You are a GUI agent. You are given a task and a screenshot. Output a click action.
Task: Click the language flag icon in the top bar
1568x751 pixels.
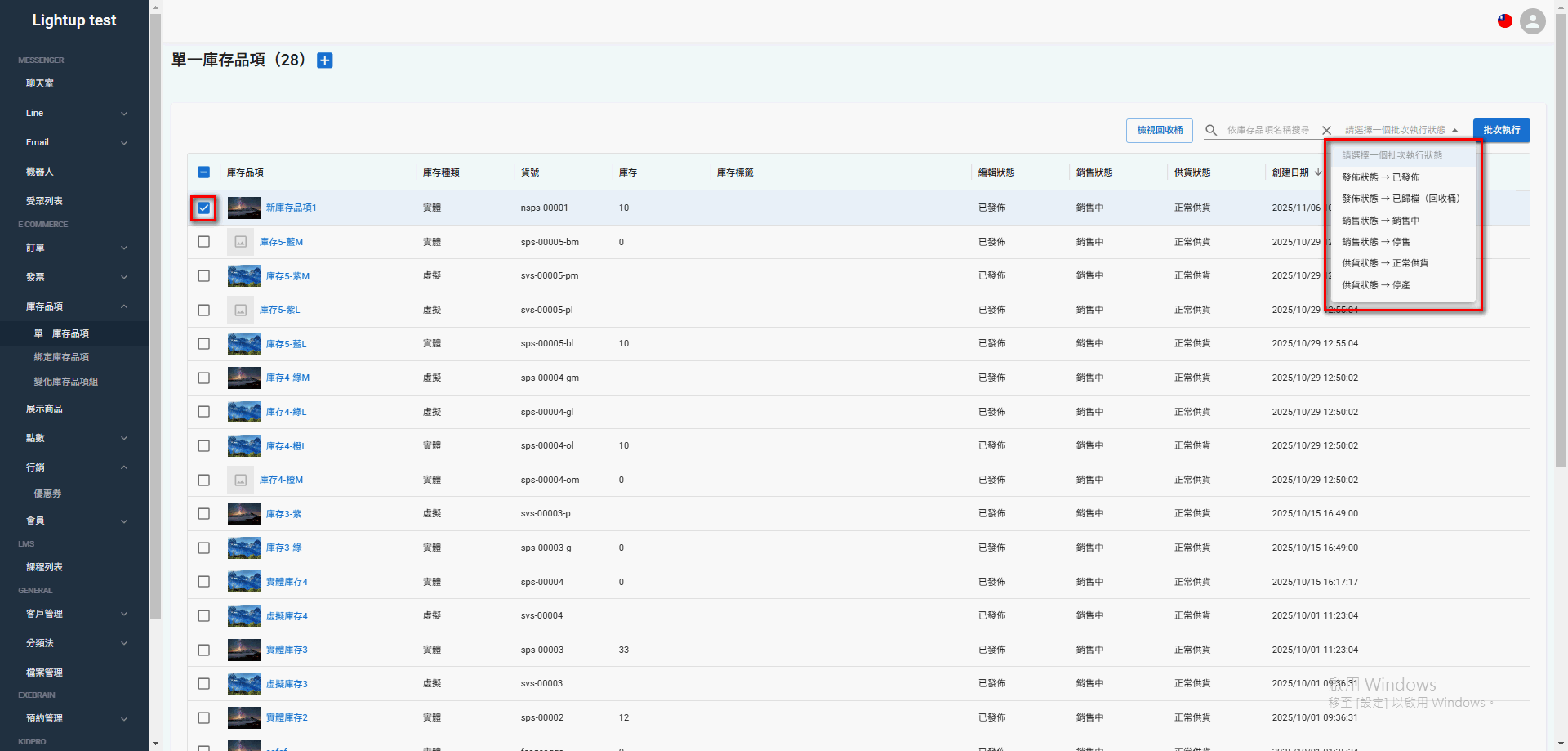[x=1505, y=21]
